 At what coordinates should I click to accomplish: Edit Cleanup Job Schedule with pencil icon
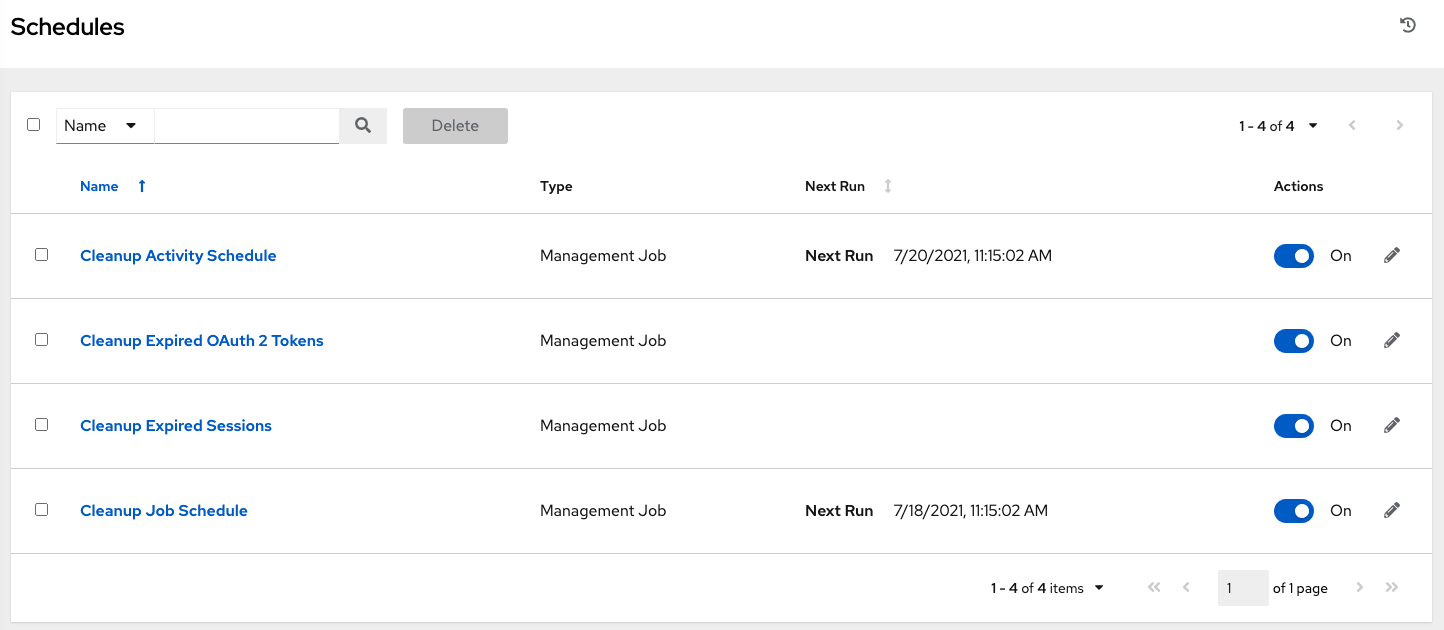pyautogui.click(x=1392, y=510)
